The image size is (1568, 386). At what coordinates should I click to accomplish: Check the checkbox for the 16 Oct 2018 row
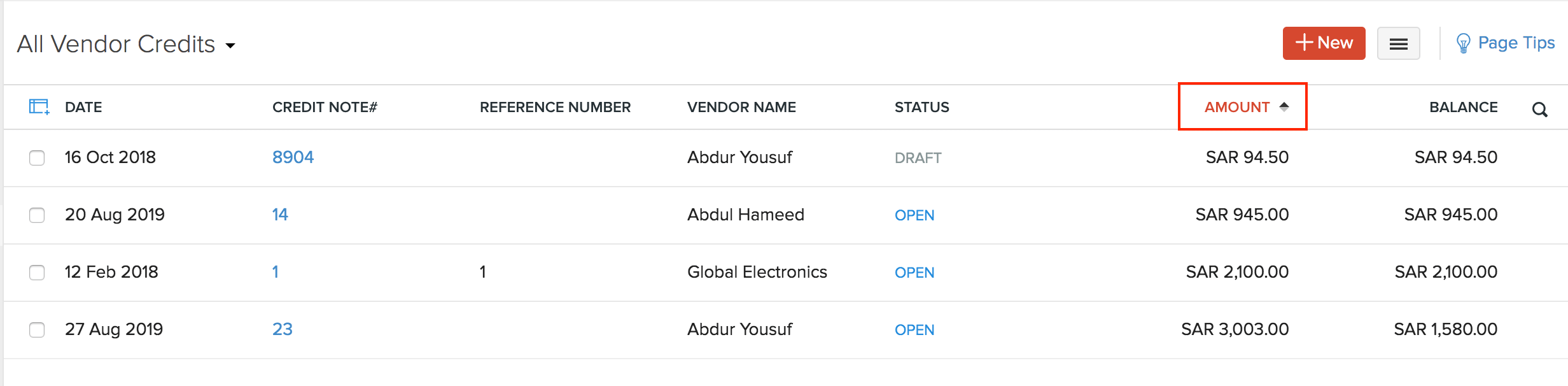click(37, 158)
